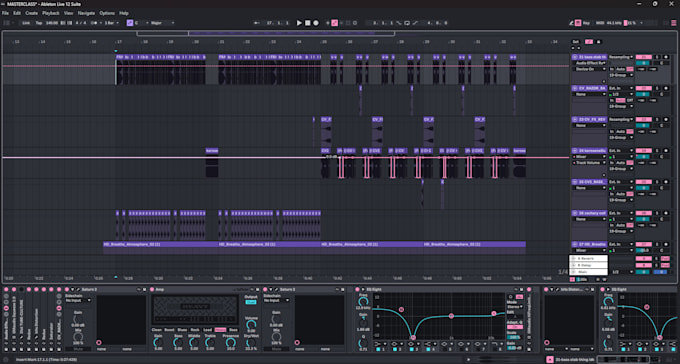Open the File menu

5,13
